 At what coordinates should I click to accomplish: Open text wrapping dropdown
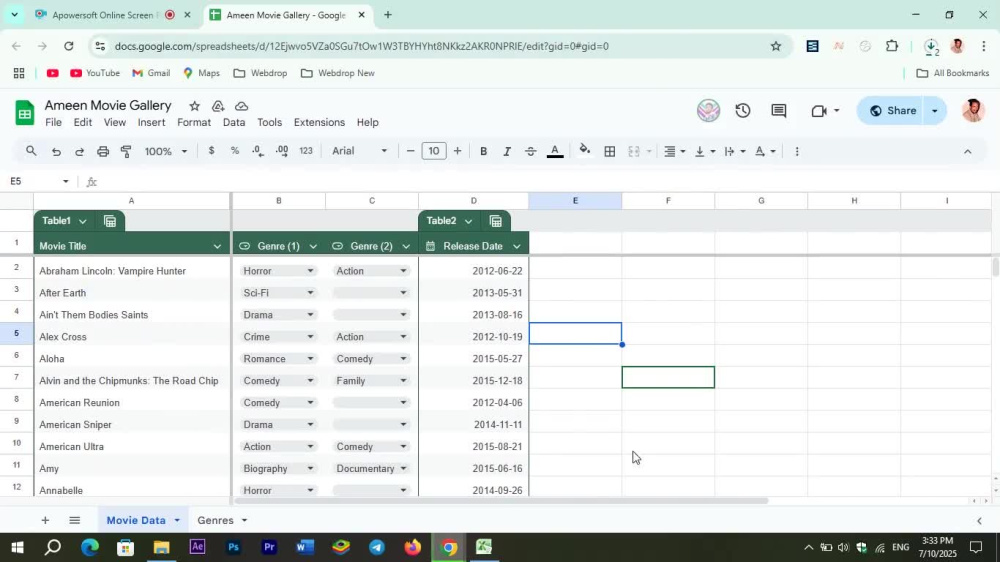735,151
